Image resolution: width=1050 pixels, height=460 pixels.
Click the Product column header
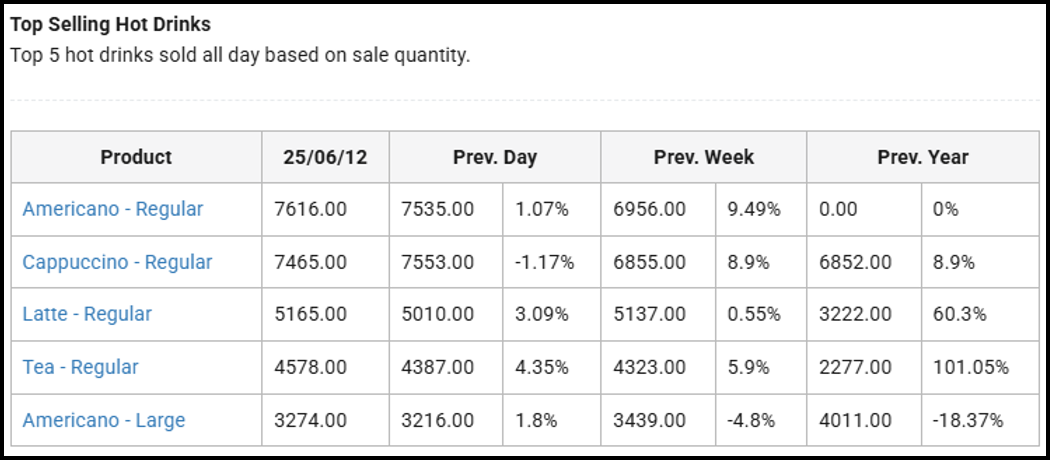click(x=136, y=157)
